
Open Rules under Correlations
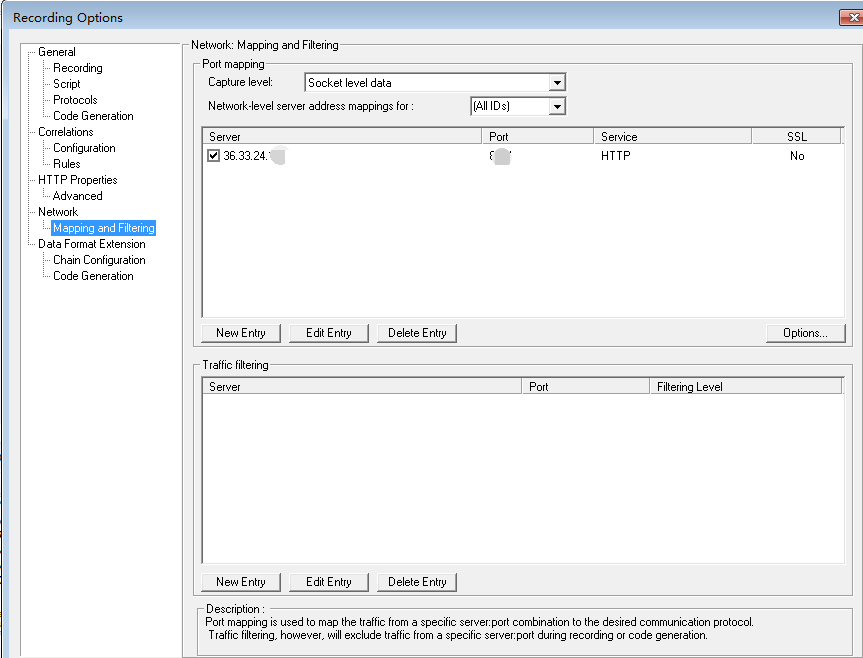pyautogui.click(x=67, y=164)
